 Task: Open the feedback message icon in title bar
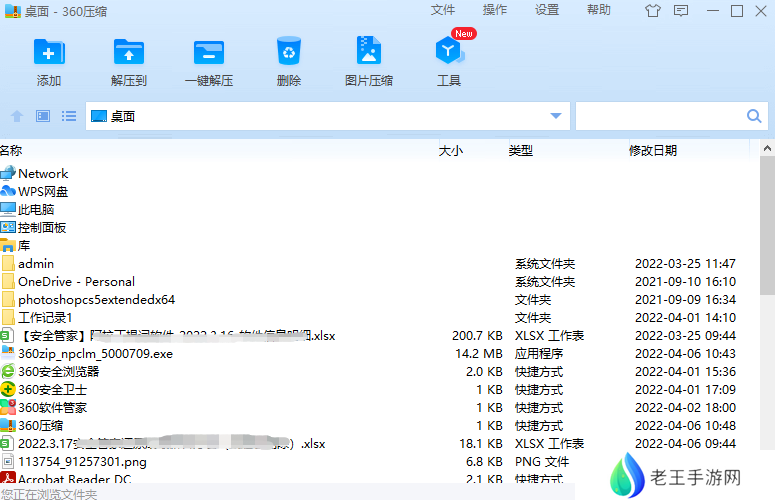pyautogui.click(x=681, y=11)
